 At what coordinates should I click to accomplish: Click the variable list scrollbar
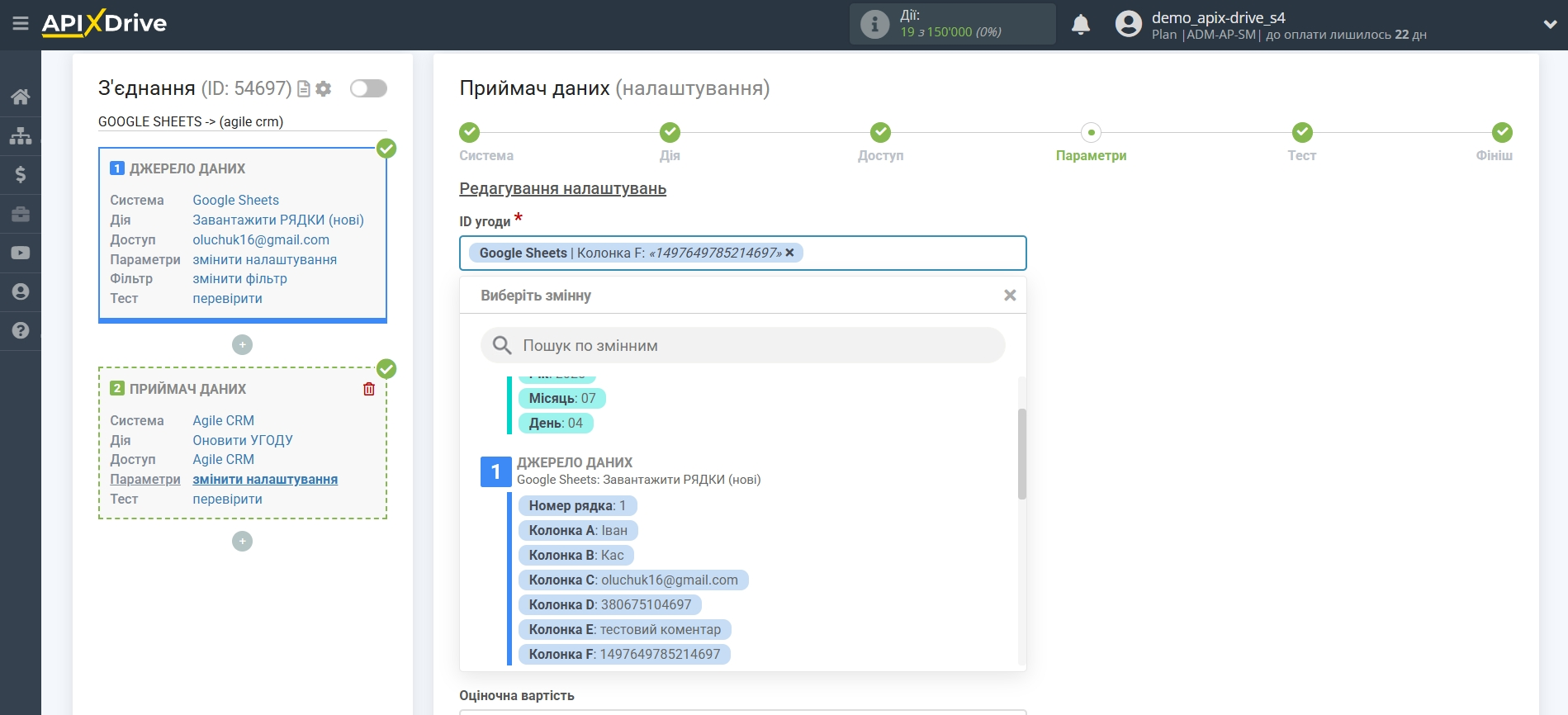pyautogui.click(x=1022, y=454)
